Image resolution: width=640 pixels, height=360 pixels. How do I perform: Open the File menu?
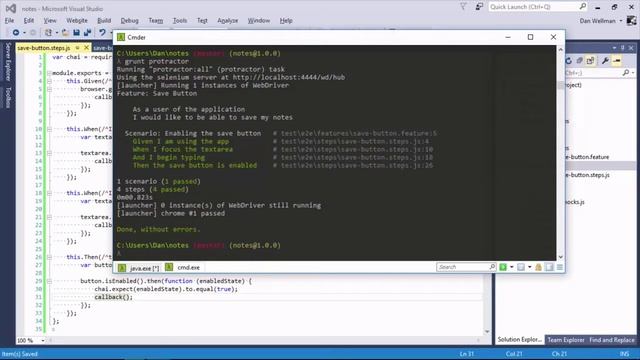9,20
